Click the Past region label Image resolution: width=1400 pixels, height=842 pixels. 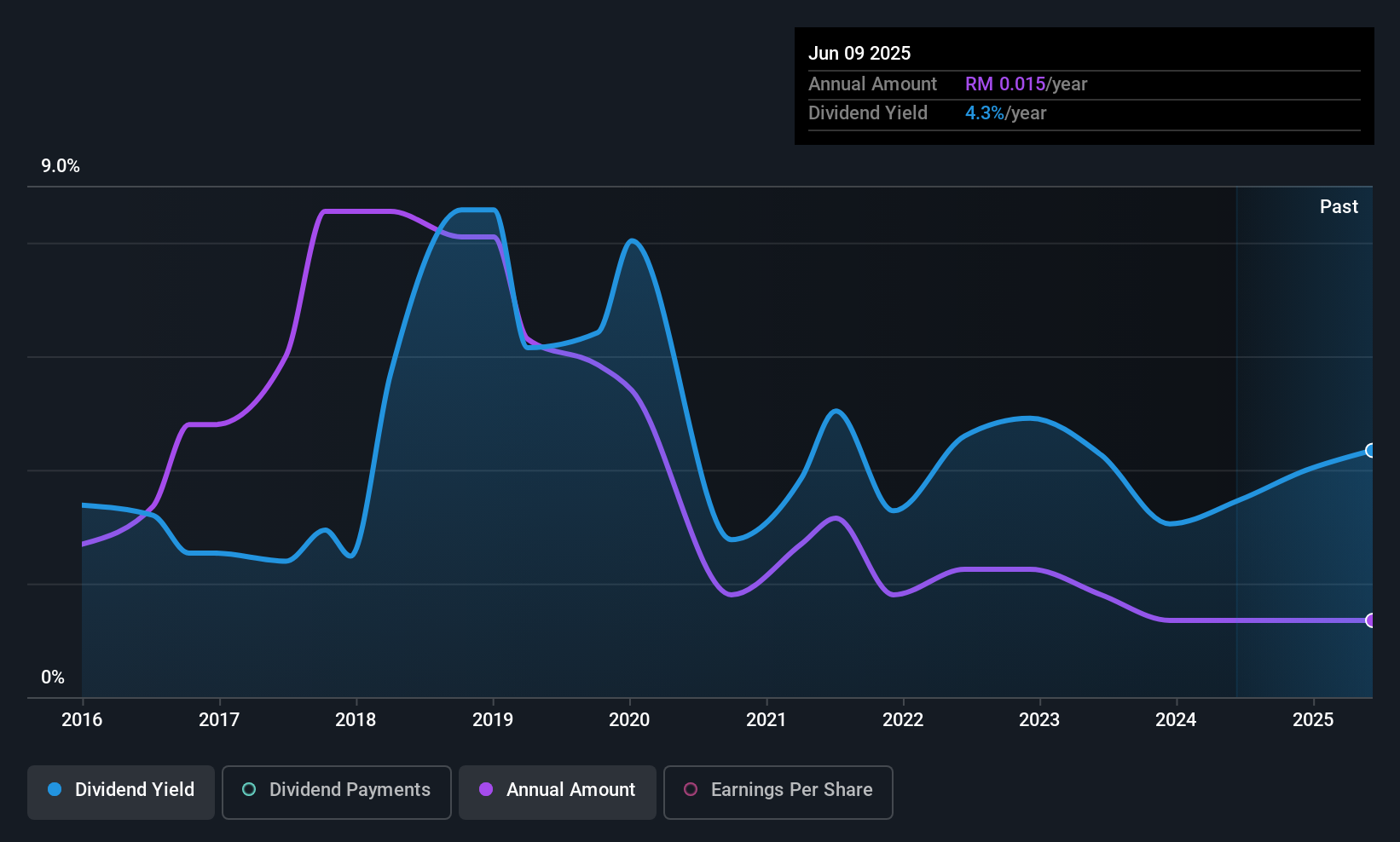[x=1339, y=206]
